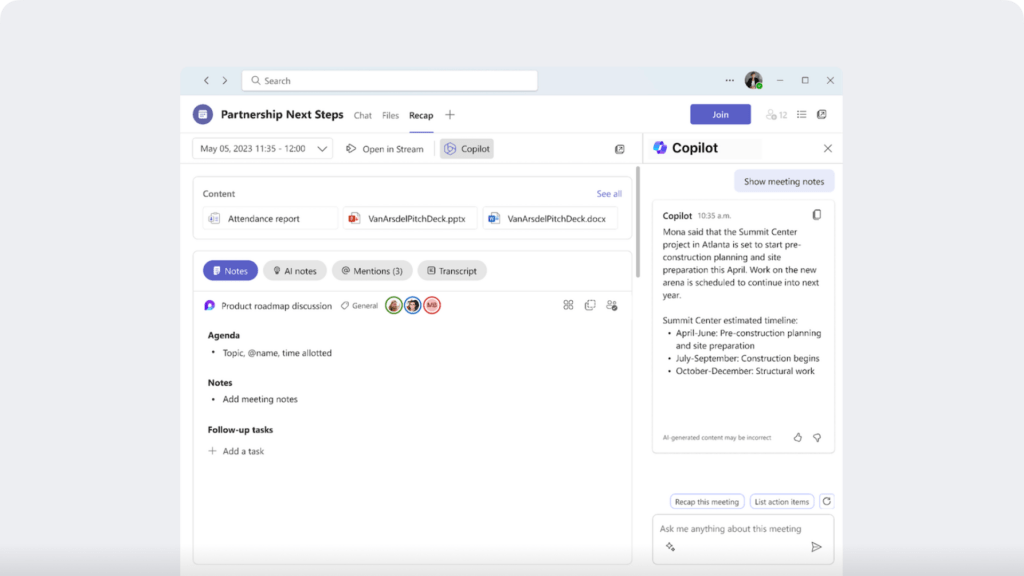Click the copy page icon beside grid view
The width and height of the screenshot is (1024, 576).
590,305
